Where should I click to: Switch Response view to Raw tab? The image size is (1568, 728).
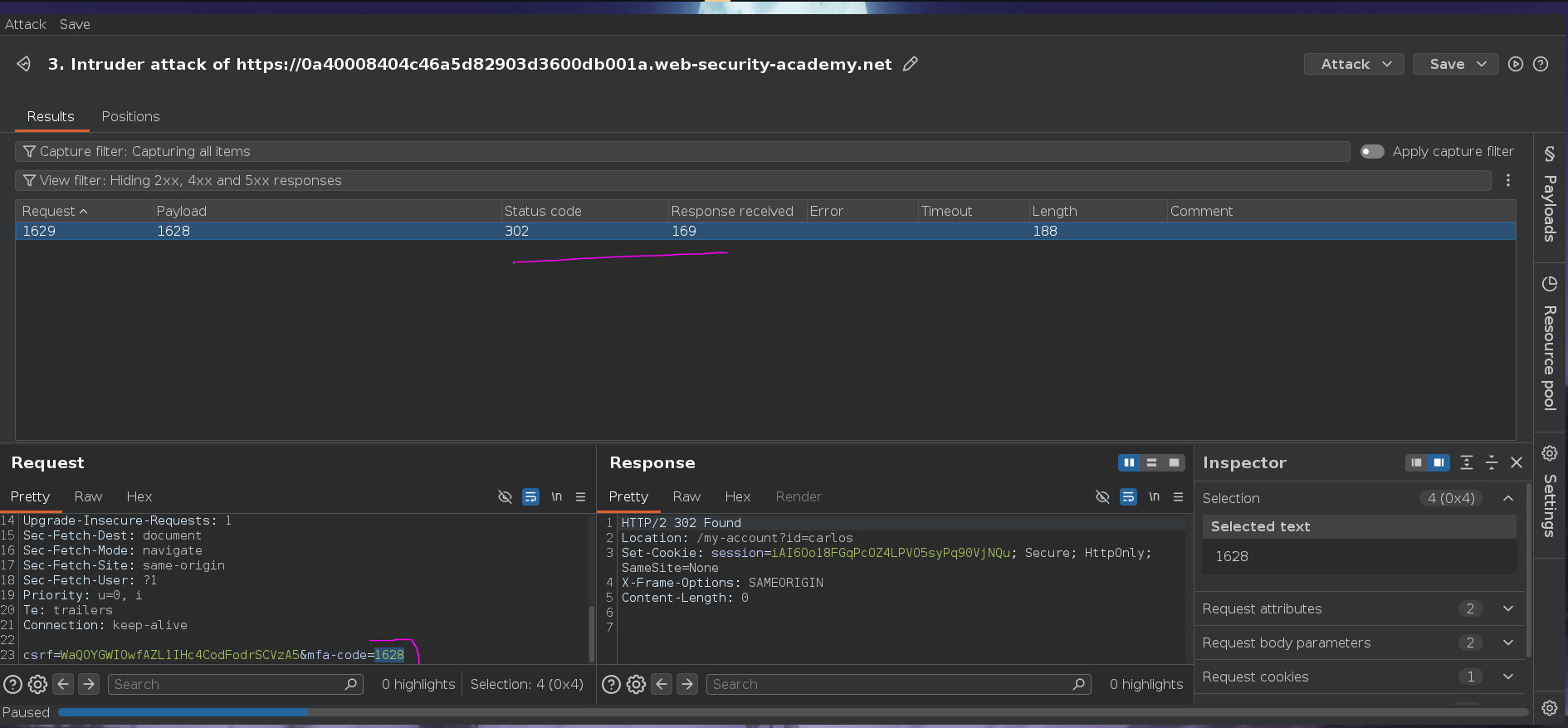tap(686, 496)
